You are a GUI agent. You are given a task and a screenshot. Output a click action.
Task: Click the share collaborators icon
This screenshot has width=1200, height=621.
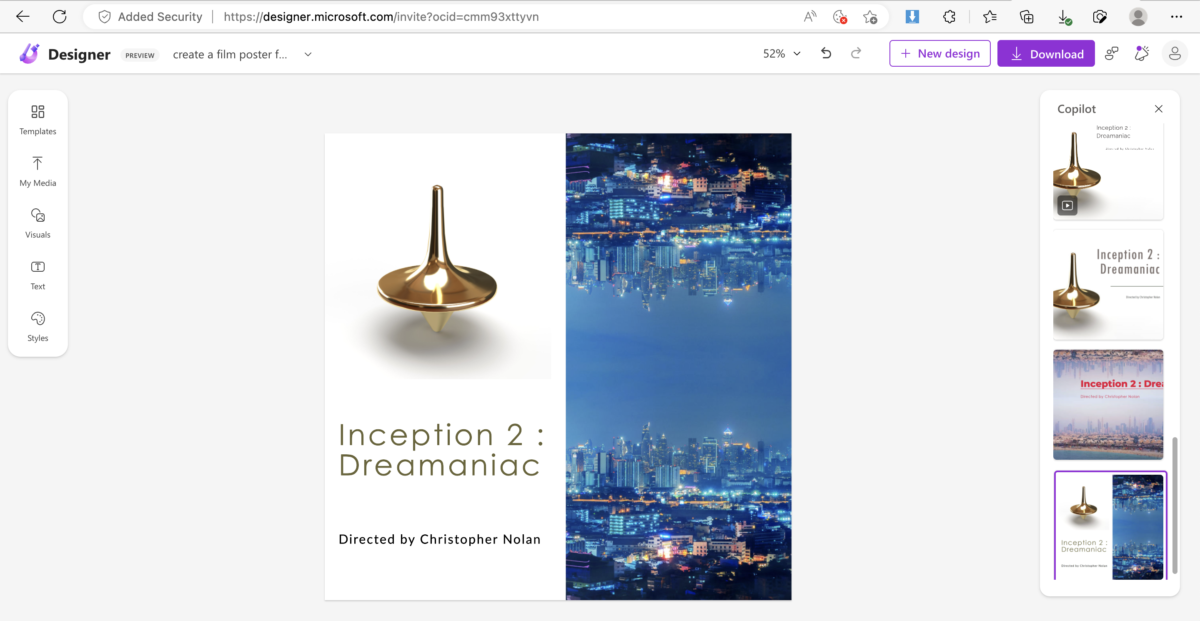1112,54
